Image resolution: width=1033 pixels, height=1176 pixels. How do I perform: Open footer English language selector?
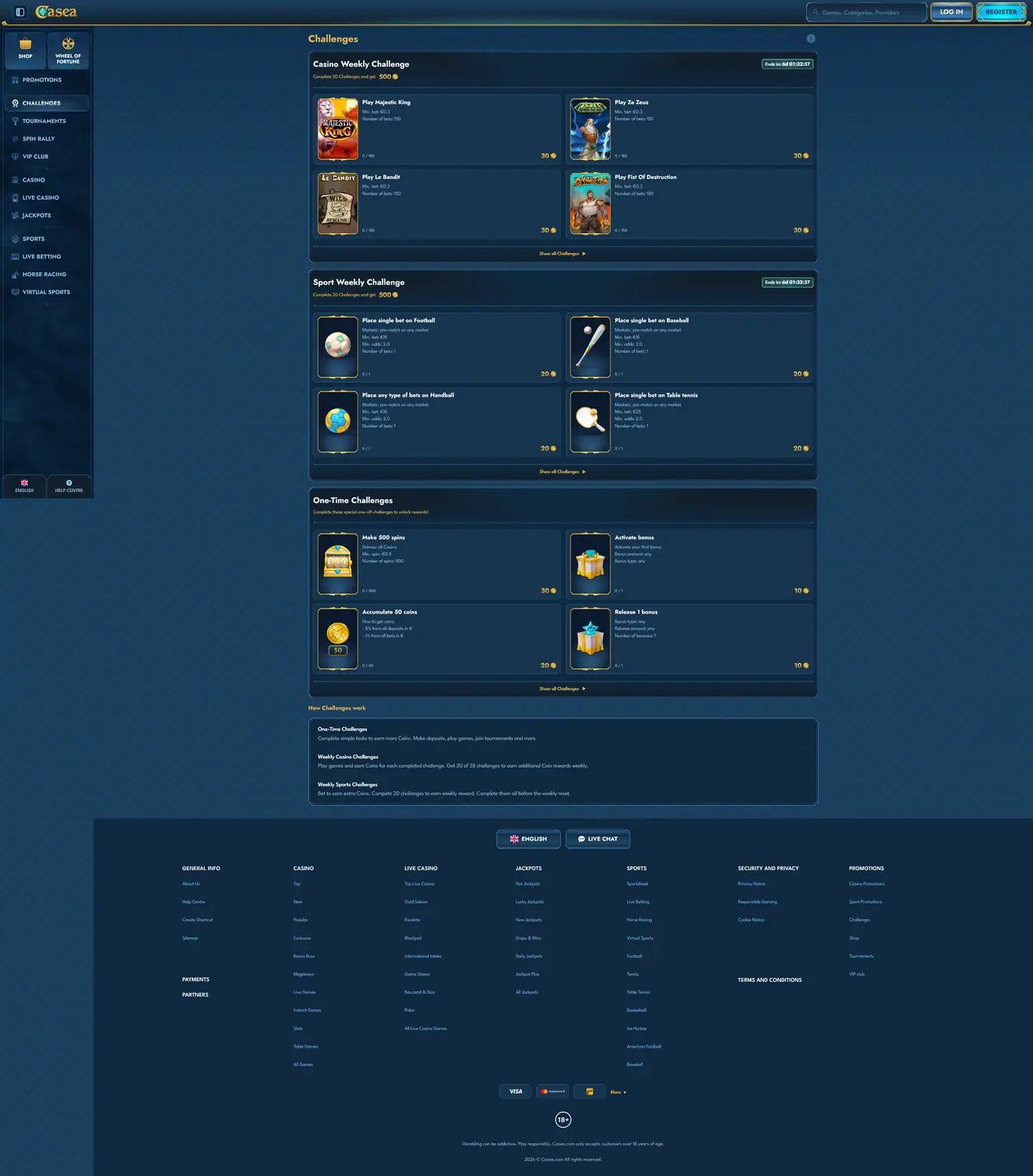point(528,839)
